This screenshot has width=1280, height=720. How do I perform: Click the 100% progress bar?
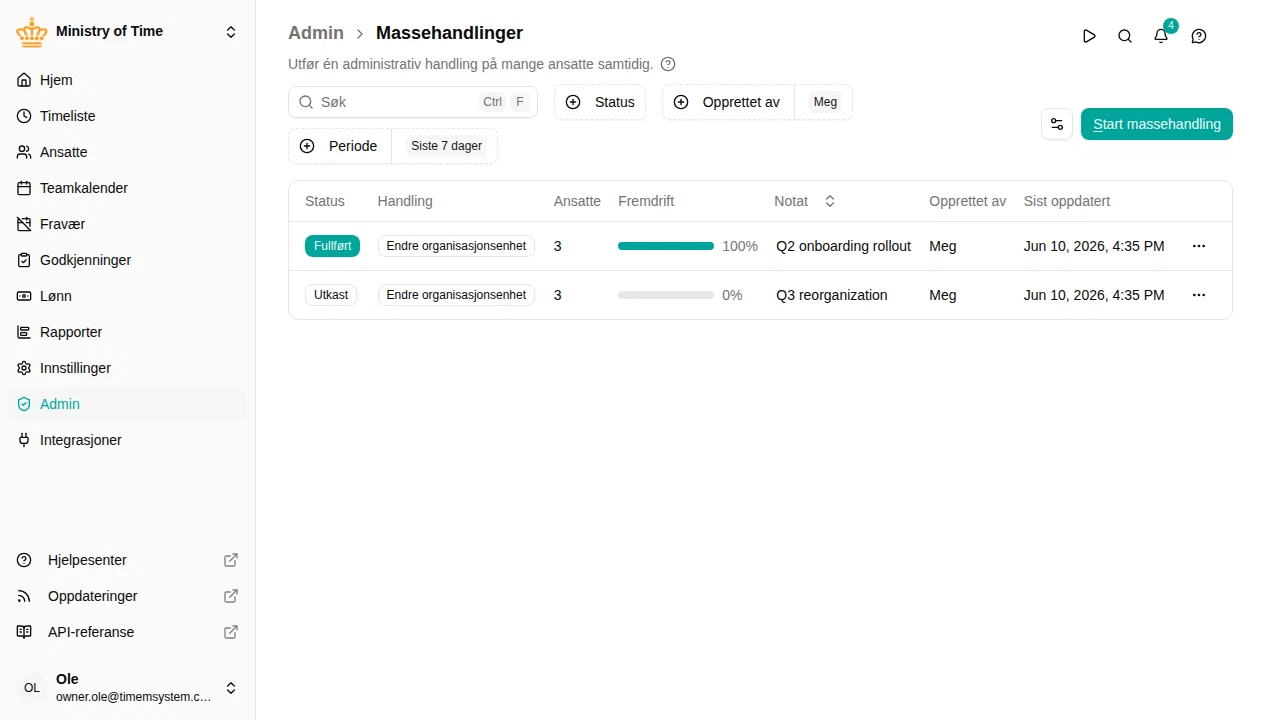(x=666, y=246)
